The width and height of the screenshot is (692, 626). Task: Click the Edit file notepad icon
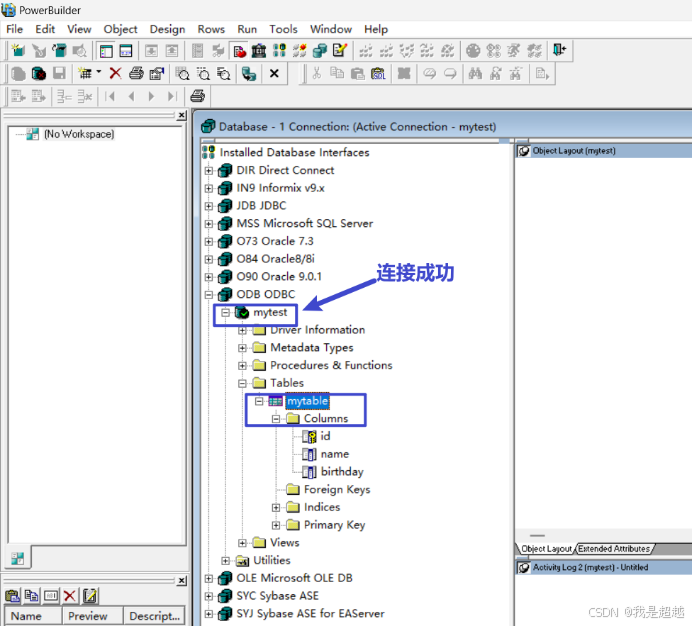[340, 51]
